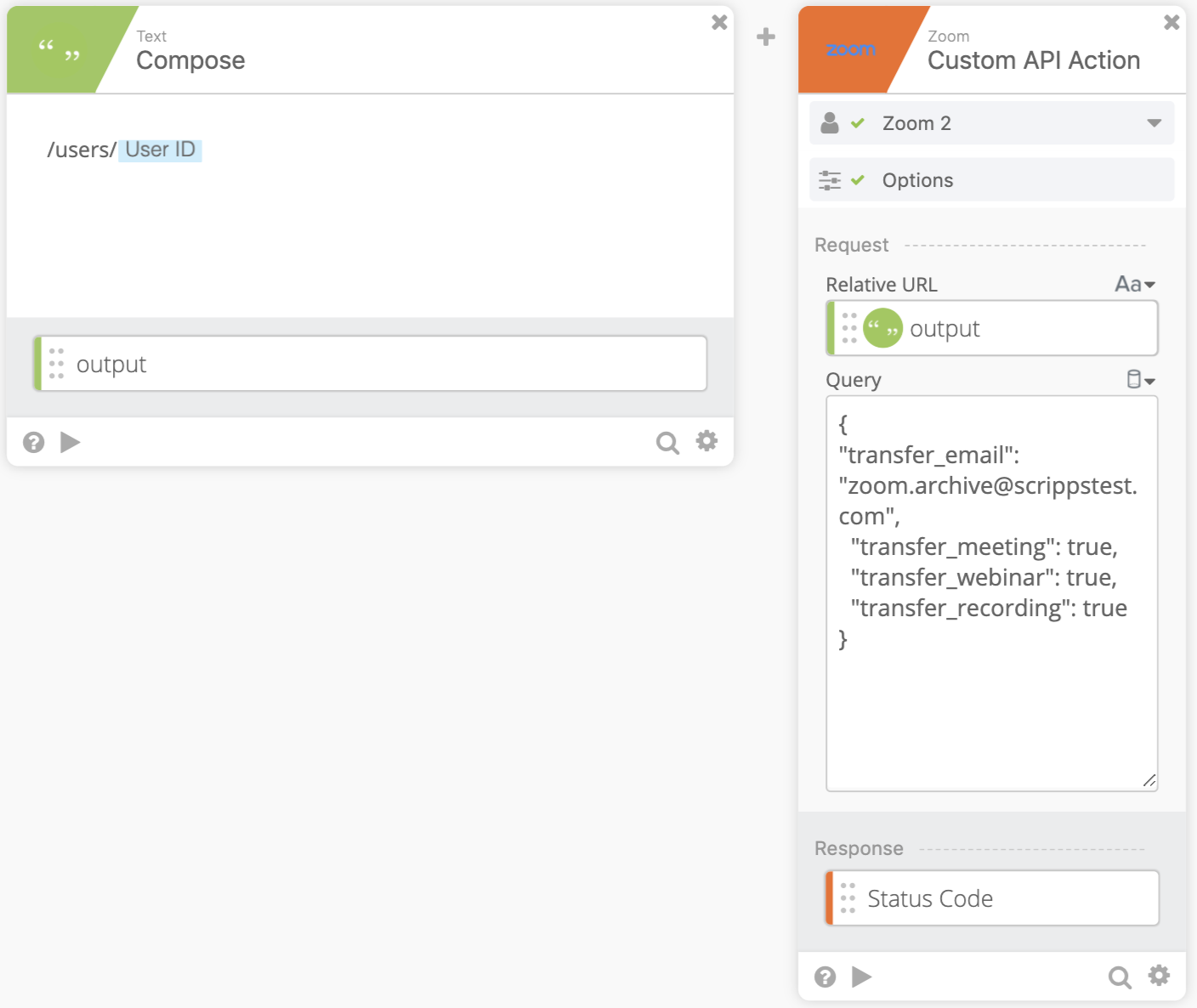The width and height of the screenshot is (1197, 1008).
Task: Click the green Compose quote icon header
Action: 59,50
